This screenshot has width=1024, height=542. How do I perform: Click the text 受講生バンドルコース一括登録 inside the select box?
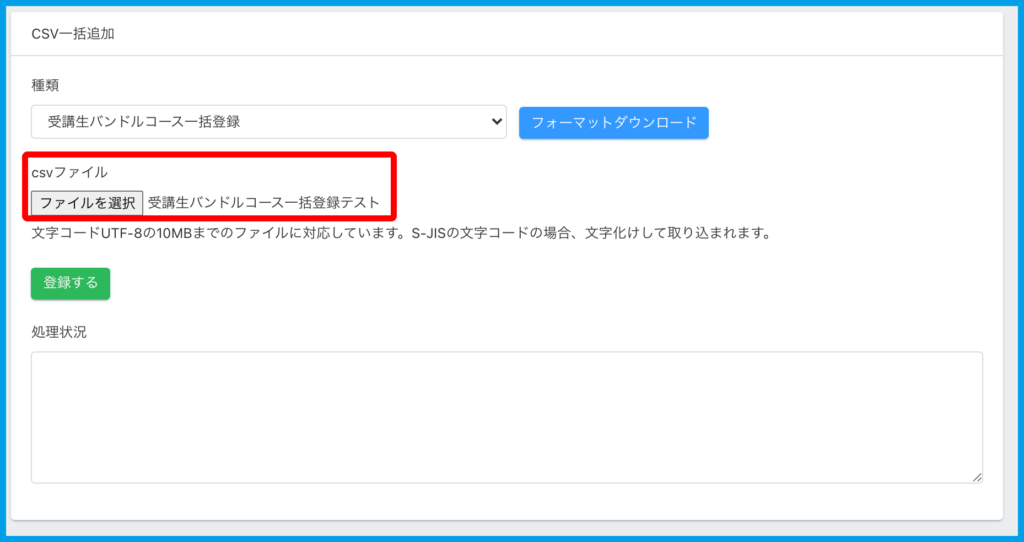144,122
